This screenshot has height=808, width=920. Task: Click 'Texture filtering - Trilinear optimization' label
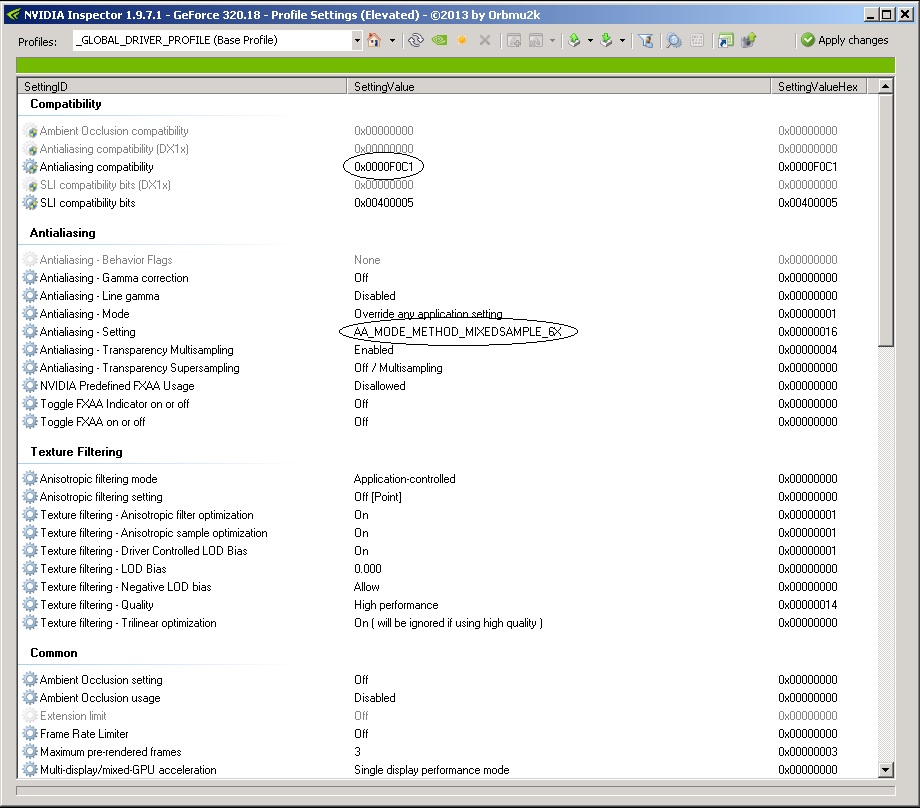(128, 623)
